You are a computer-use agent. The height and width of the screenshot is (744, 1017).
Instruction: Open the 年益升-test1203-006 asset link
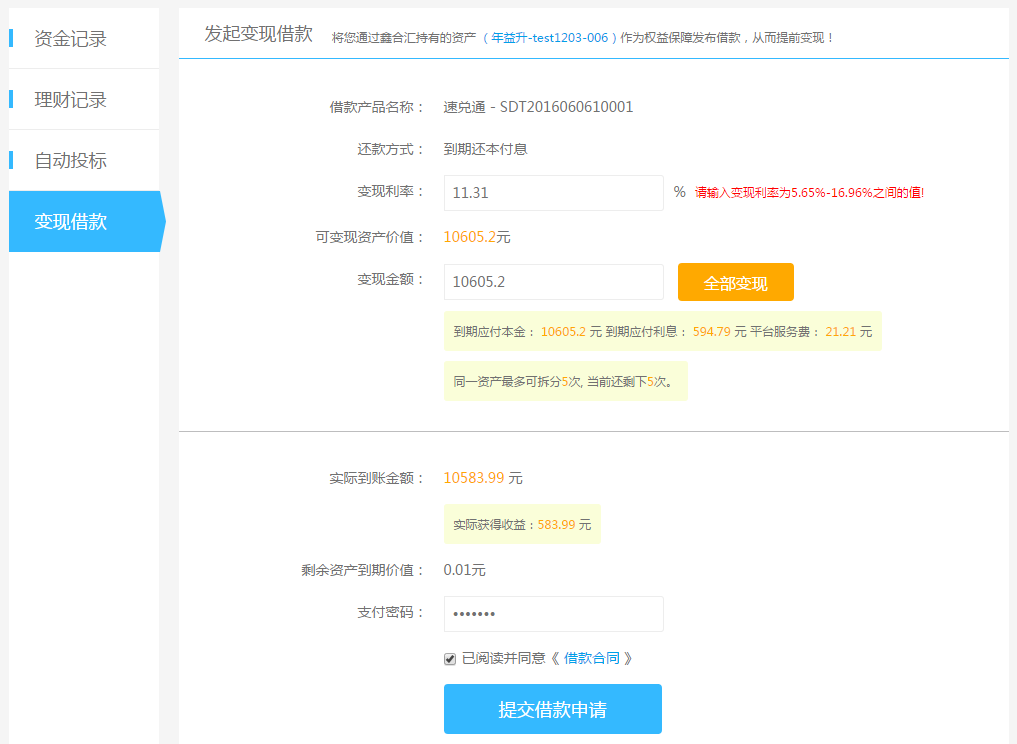pyautogui.click(x=549, y=38)
